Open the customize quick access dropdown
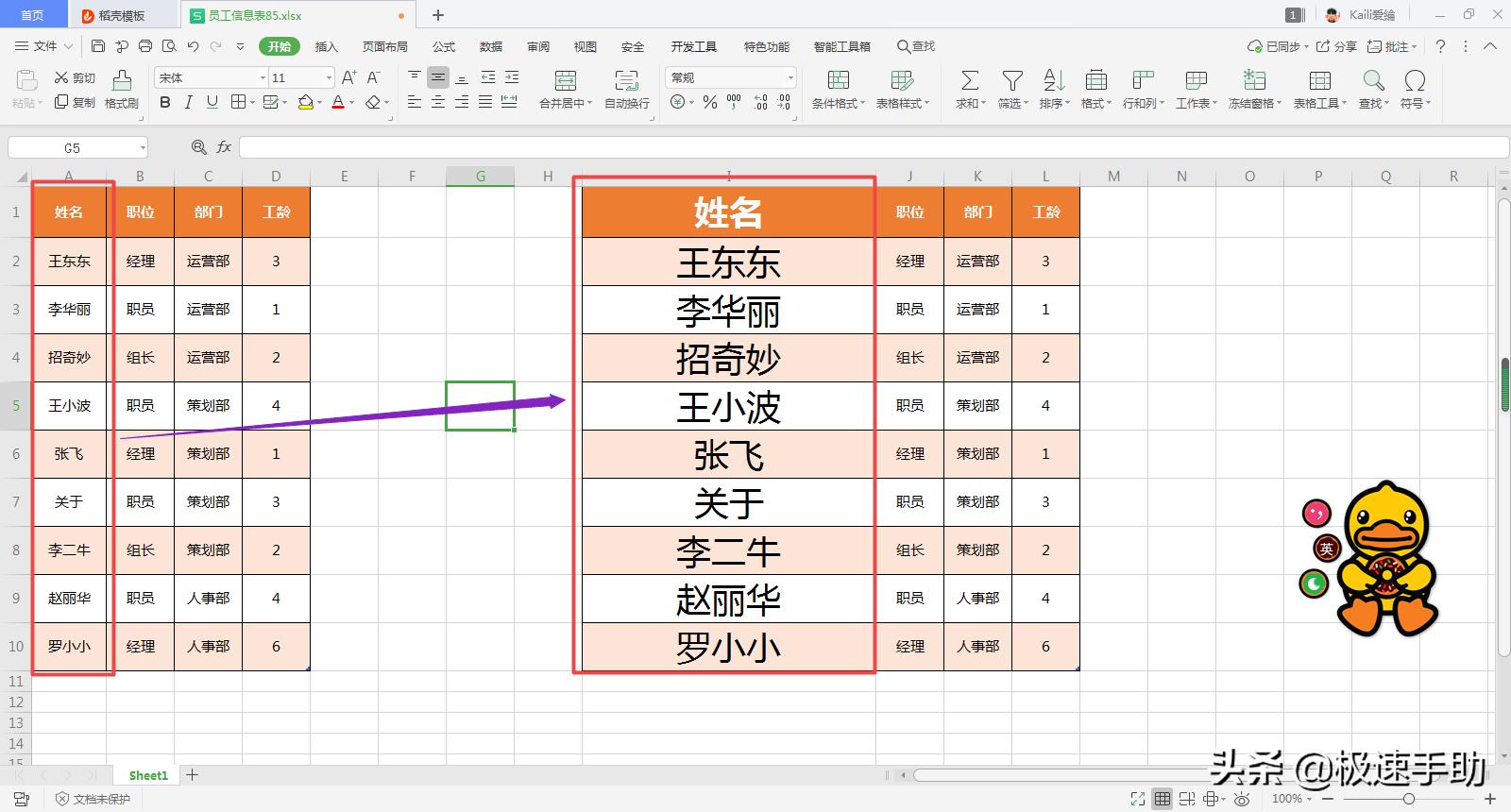1511x812 pixels. click(x=240, y=46)
